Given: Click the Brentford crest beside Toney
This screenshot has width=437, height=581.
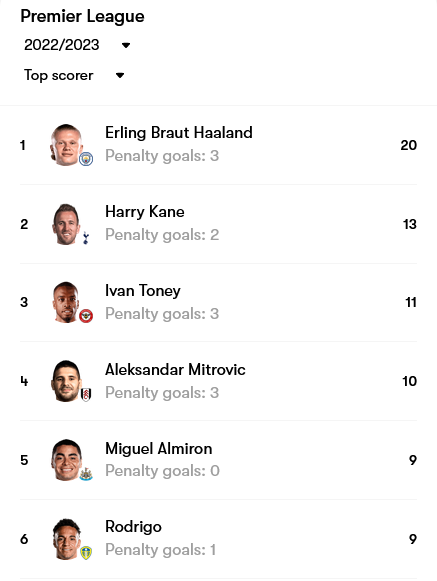Looking at the screenshot, I should point(86,316).
